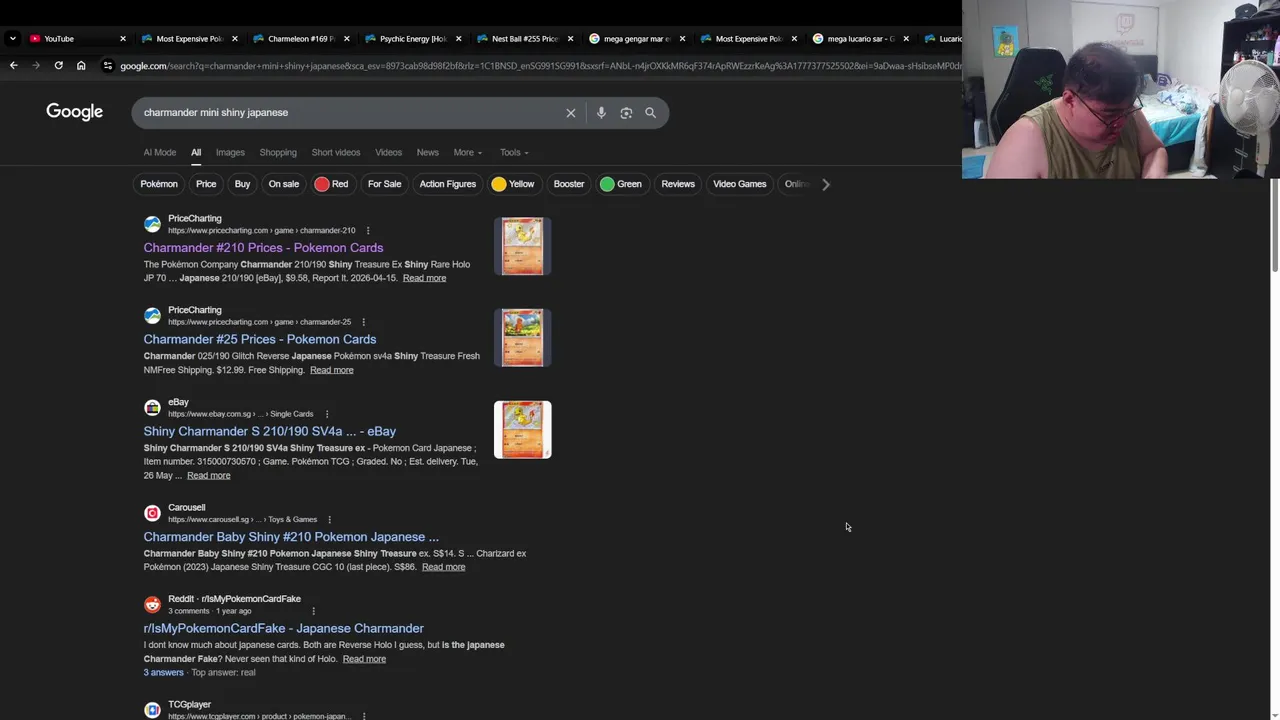Click Read more on Charmander #25 snippet
1280x720 pixels.
click(331, 370)
